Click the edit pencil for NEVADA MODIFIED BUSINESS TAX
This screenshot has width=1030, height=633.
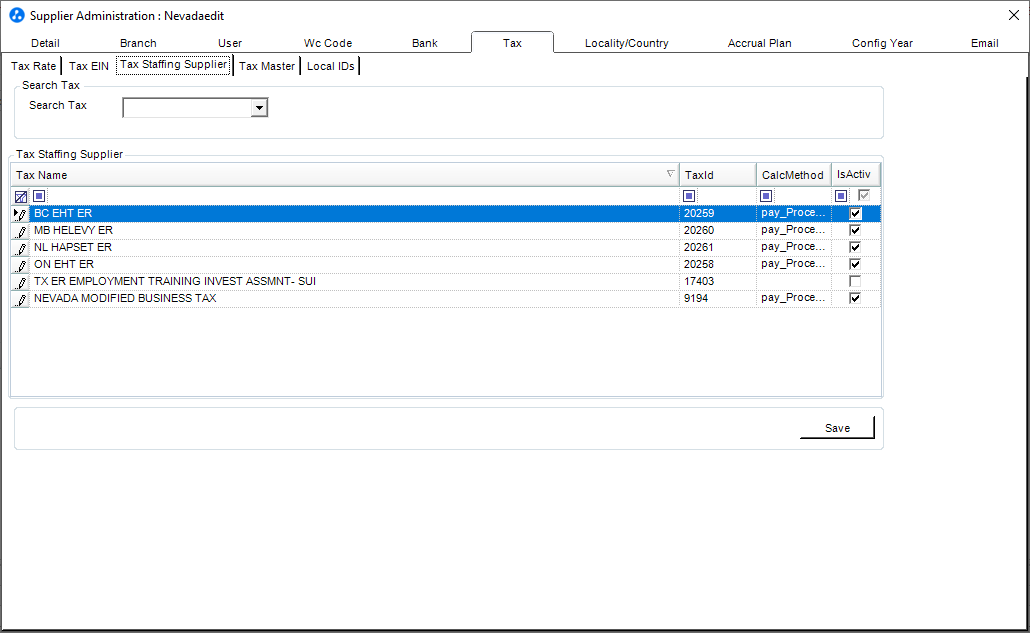[21, 299]
